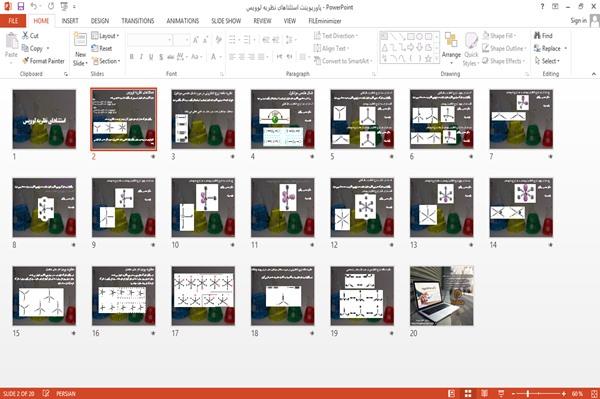The height and width of the screenshot is (399, 600).
Task: Fit slide to current window icon
Action: tap(594, 394)
